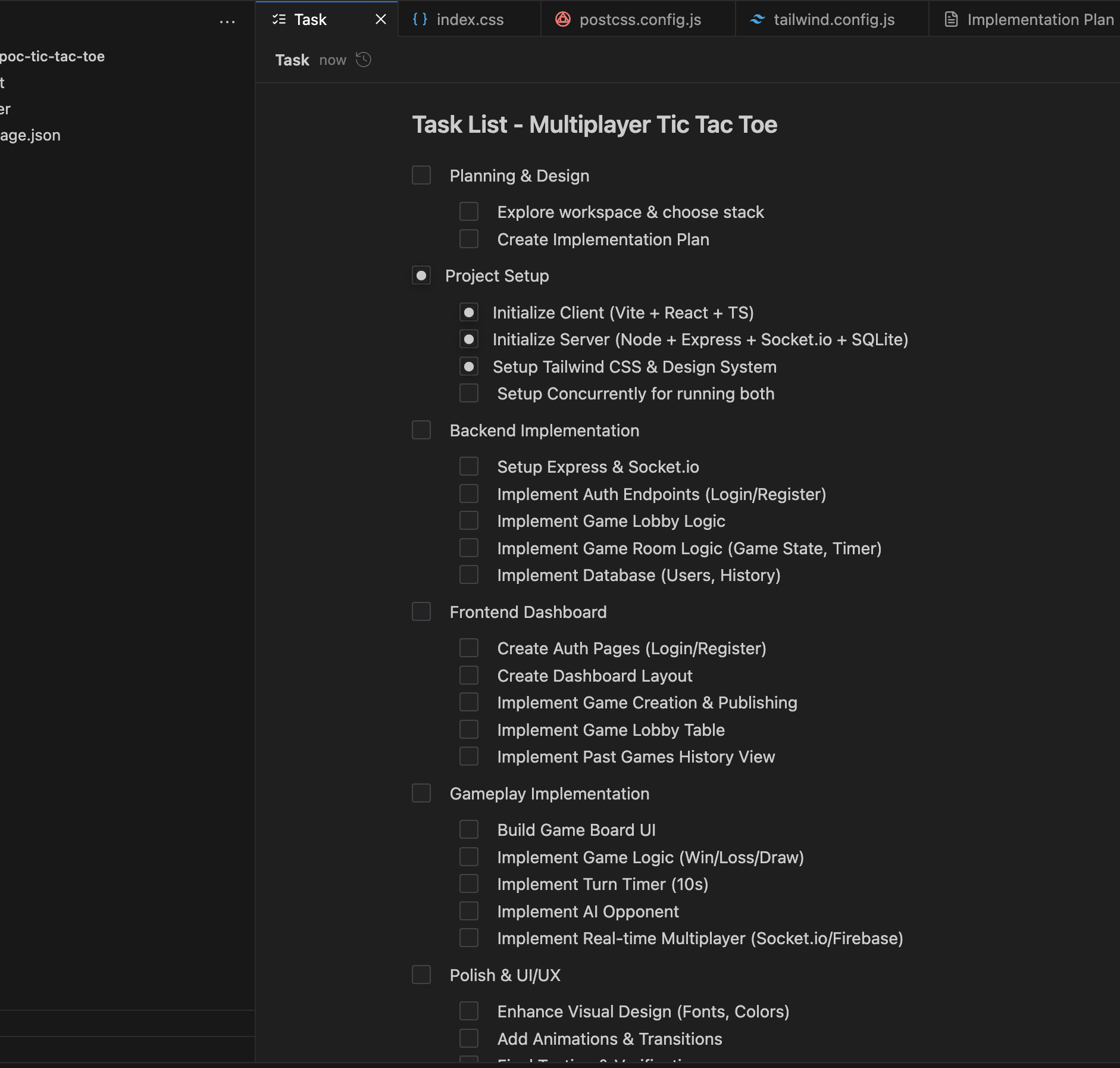
Task: Open task history via the clock icon
Action: pos(363,60)
